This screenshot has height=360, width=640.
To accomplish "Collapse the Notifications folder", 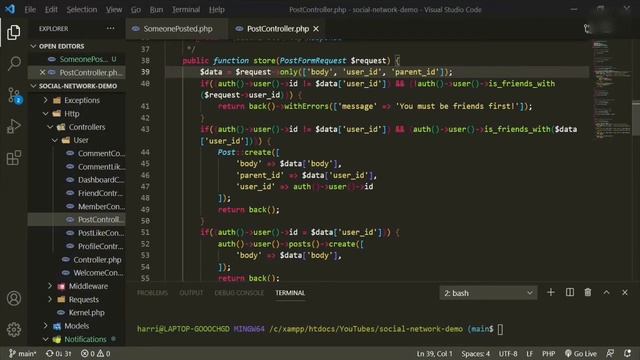I will (76, 339).
